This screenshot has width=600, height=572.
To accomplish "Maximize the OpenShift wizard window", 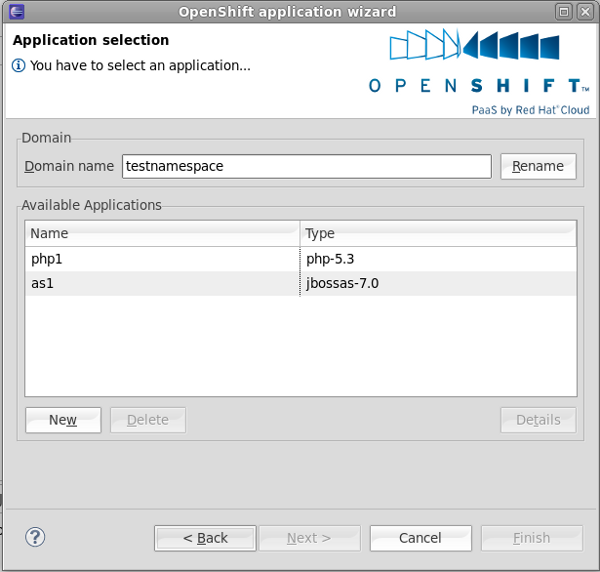I will 564,12.
